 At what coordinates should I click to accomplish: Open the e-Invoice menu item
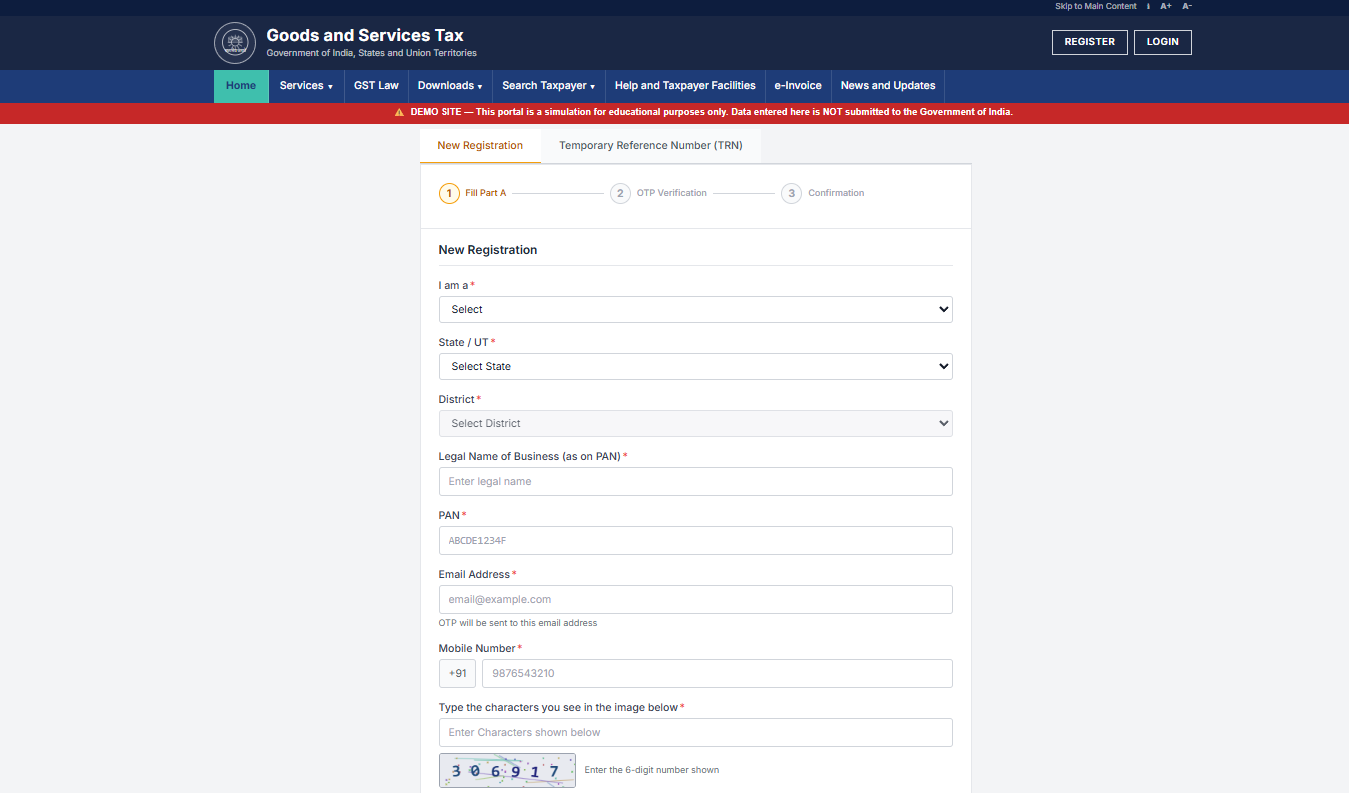(x=798, y=86)
